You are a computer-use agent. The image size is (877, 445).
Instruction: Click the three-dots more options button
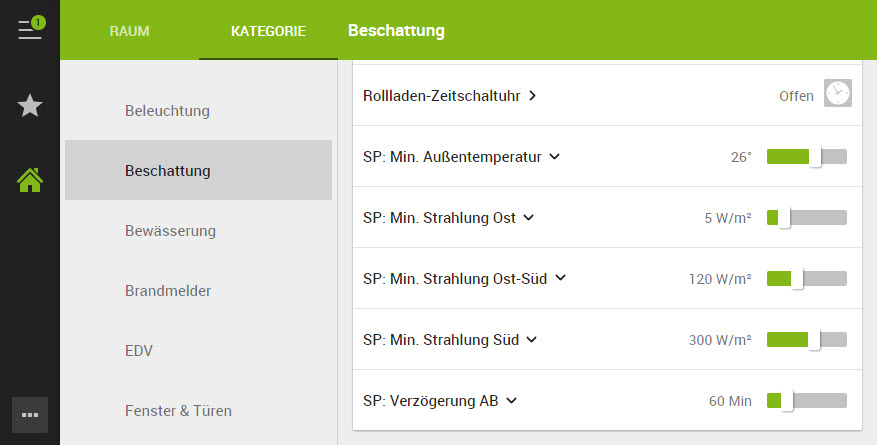(30, 414)
